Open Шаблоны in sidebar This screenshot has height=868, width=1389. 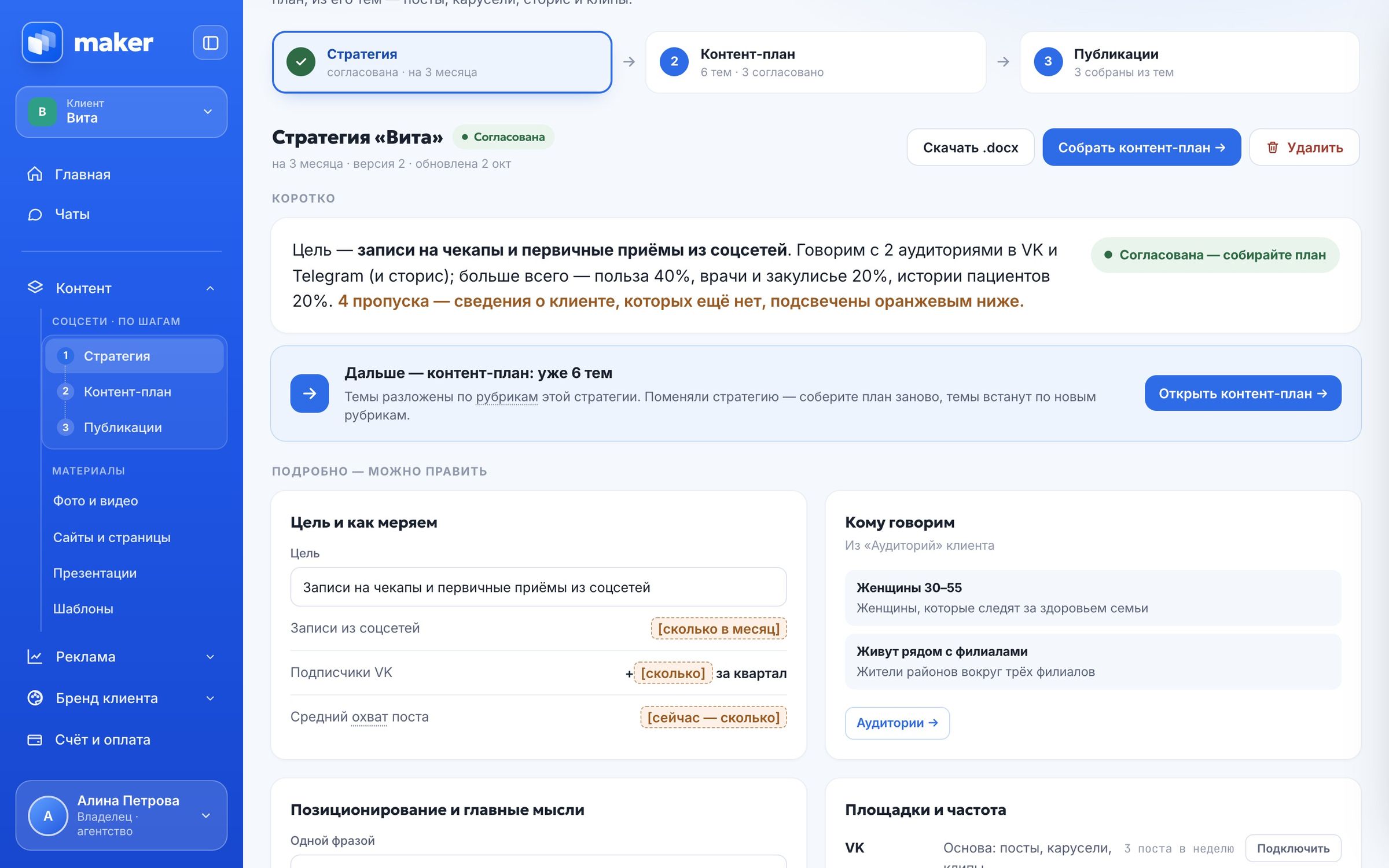[x=83, y=609]
